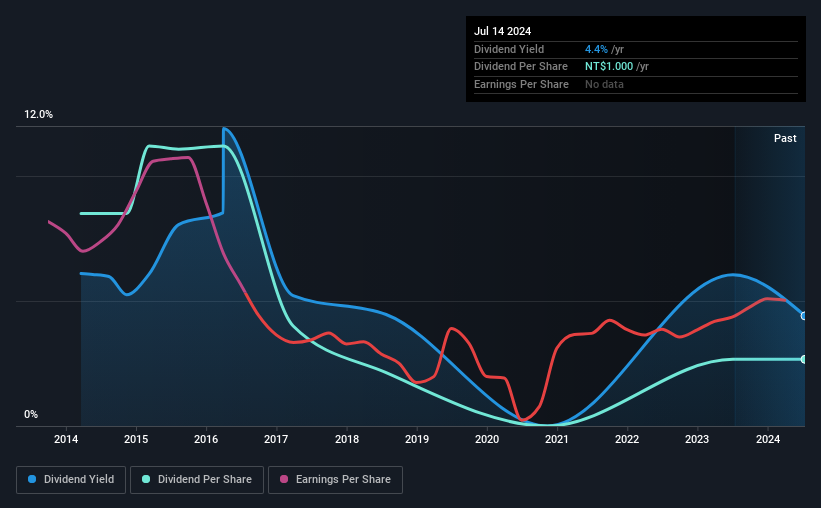This screenshot has height=508, width=821.
Task: Click the blue Dividend Yield legend dot
Action: point(32,479)
